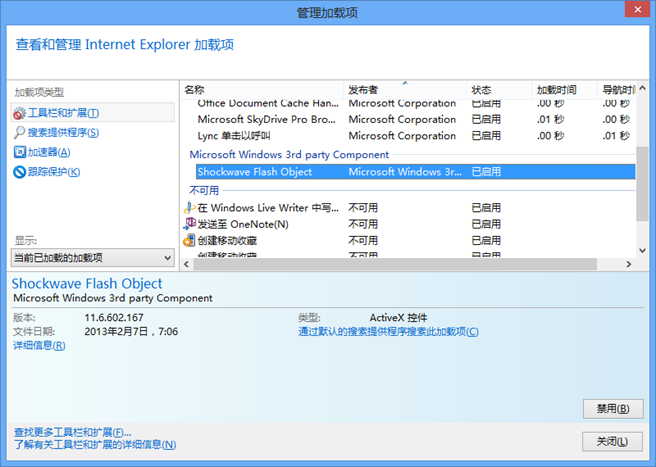Viewport: 656px width, 467px height.
Task: Select the Shockwave Flash Object row
Action: (415, 172)
